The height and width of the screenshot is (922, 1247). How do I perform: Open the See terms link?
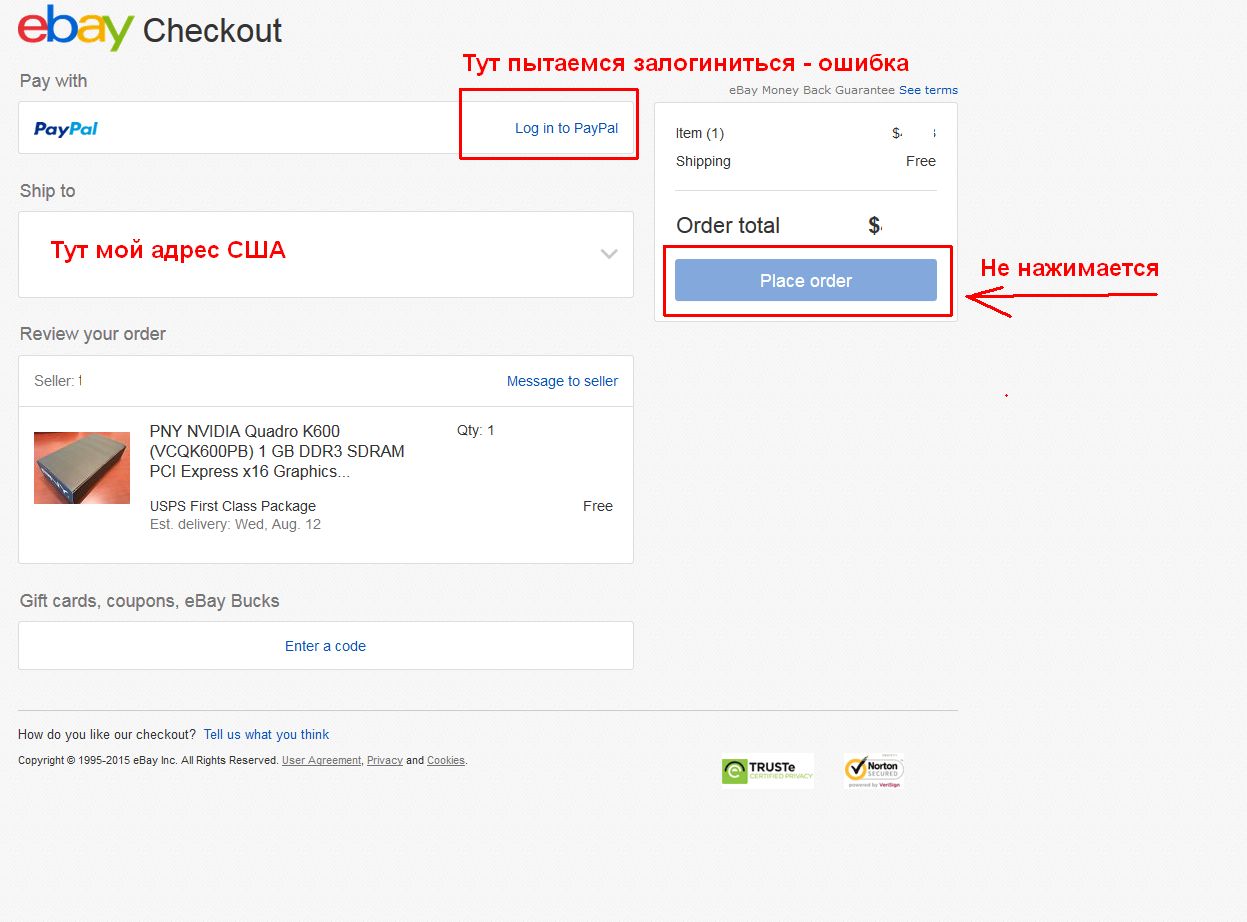928,90
